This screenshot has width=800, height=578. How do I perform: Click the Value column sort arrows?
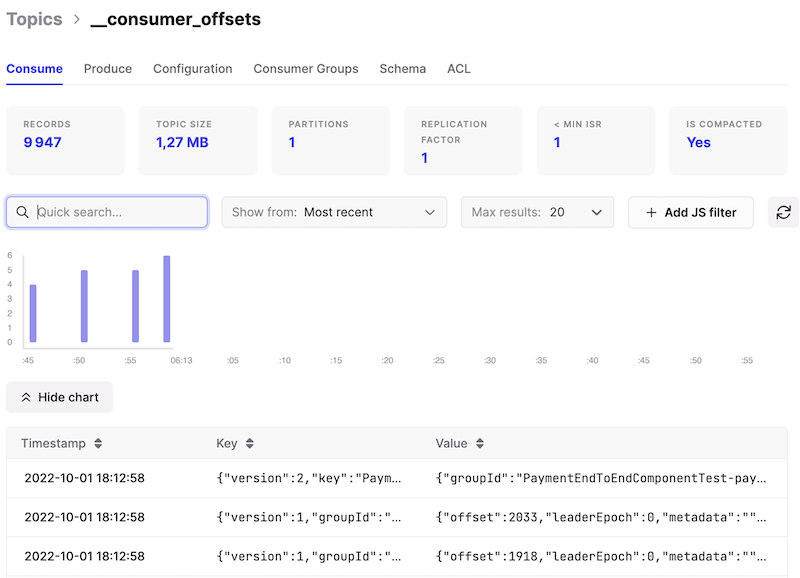coord(480,443)
